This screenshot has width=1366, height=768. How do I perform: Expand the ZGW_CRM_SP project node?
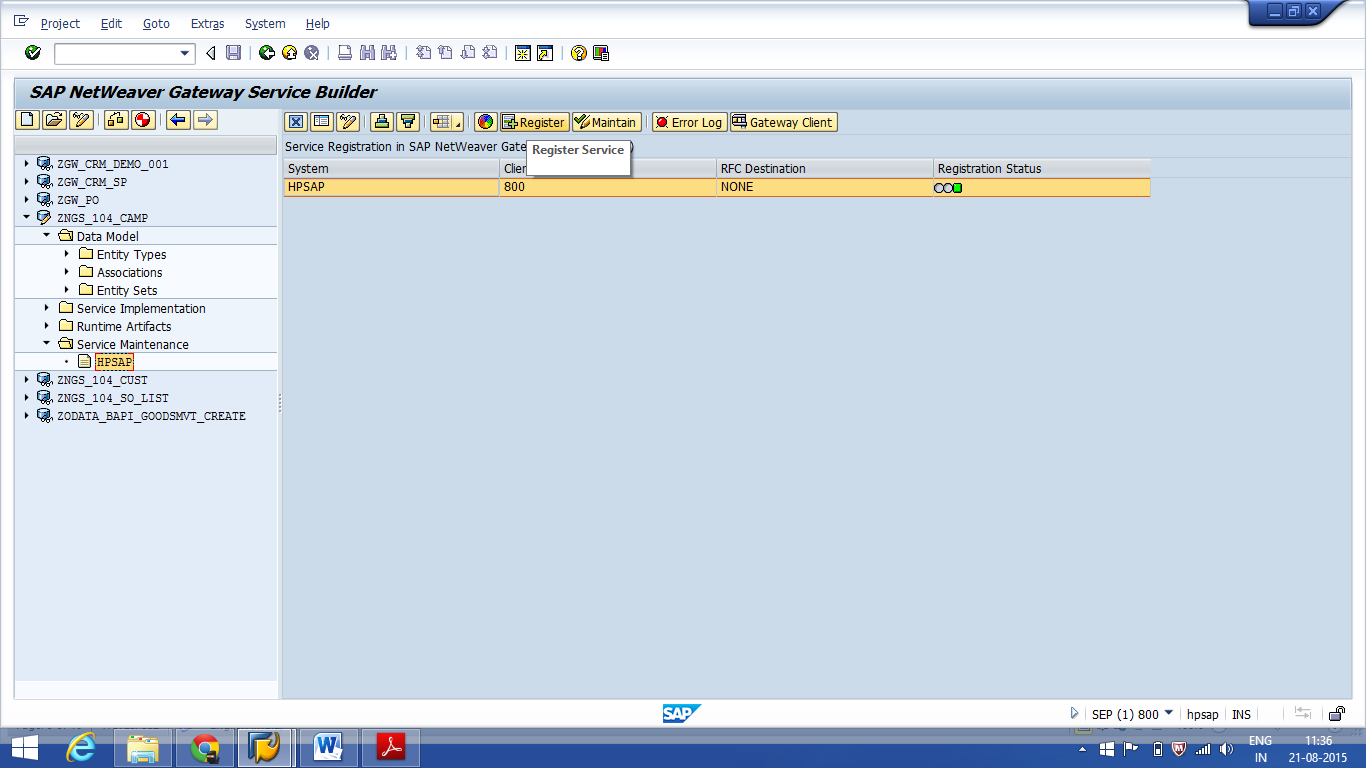coord(27,181)
